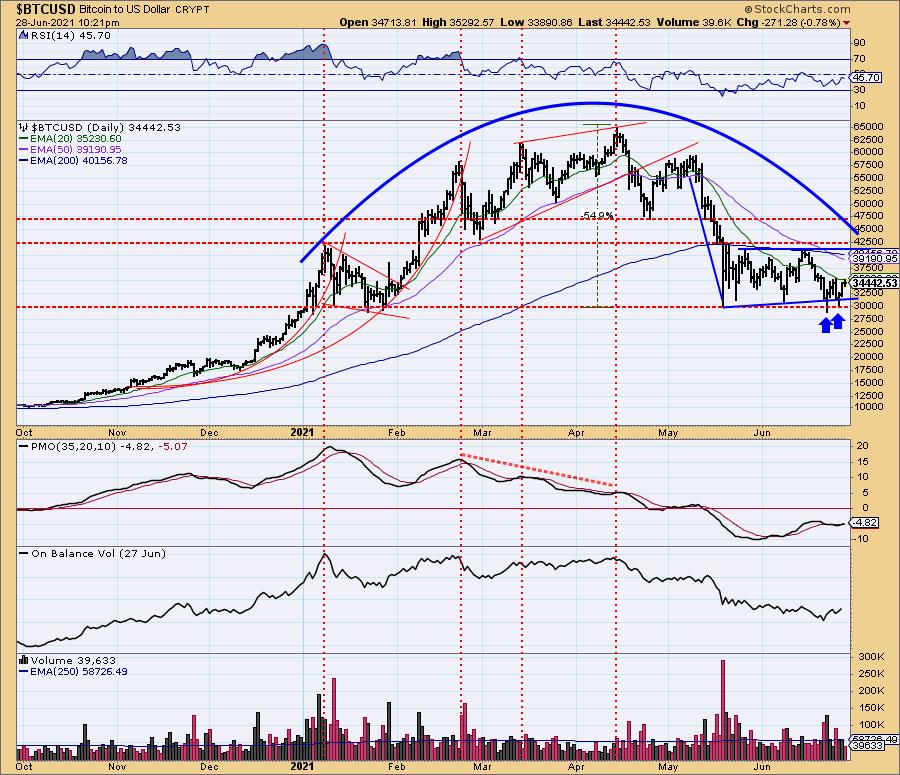
Task: Click the 45.70 RSI axis value tag
Action: click(x=867, y=77)
